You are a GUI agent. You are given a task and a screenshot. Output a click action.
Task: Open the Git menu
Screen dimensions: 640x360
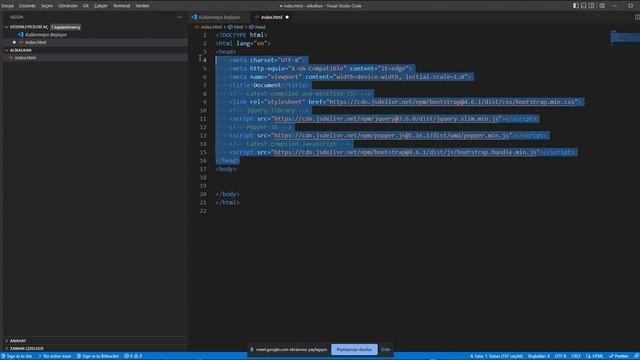pos(86,6)
